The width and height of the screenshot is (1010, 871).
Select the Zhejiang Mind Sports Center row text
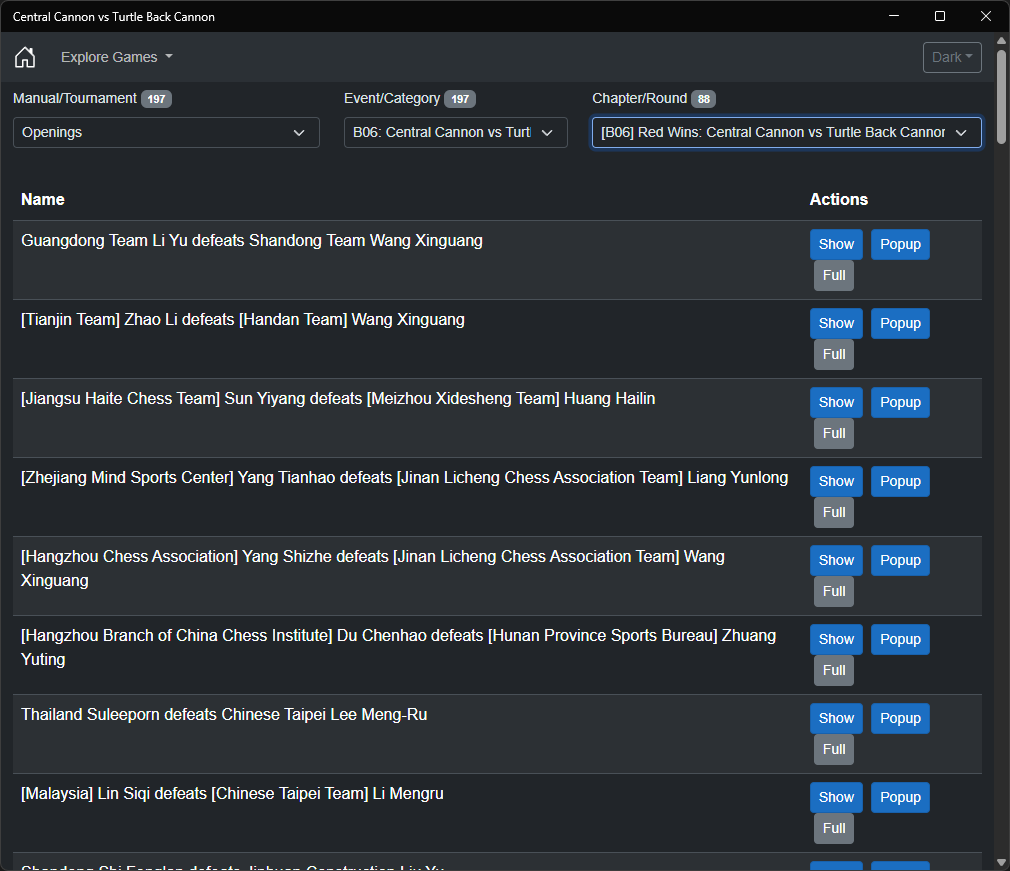coord(405,478)
